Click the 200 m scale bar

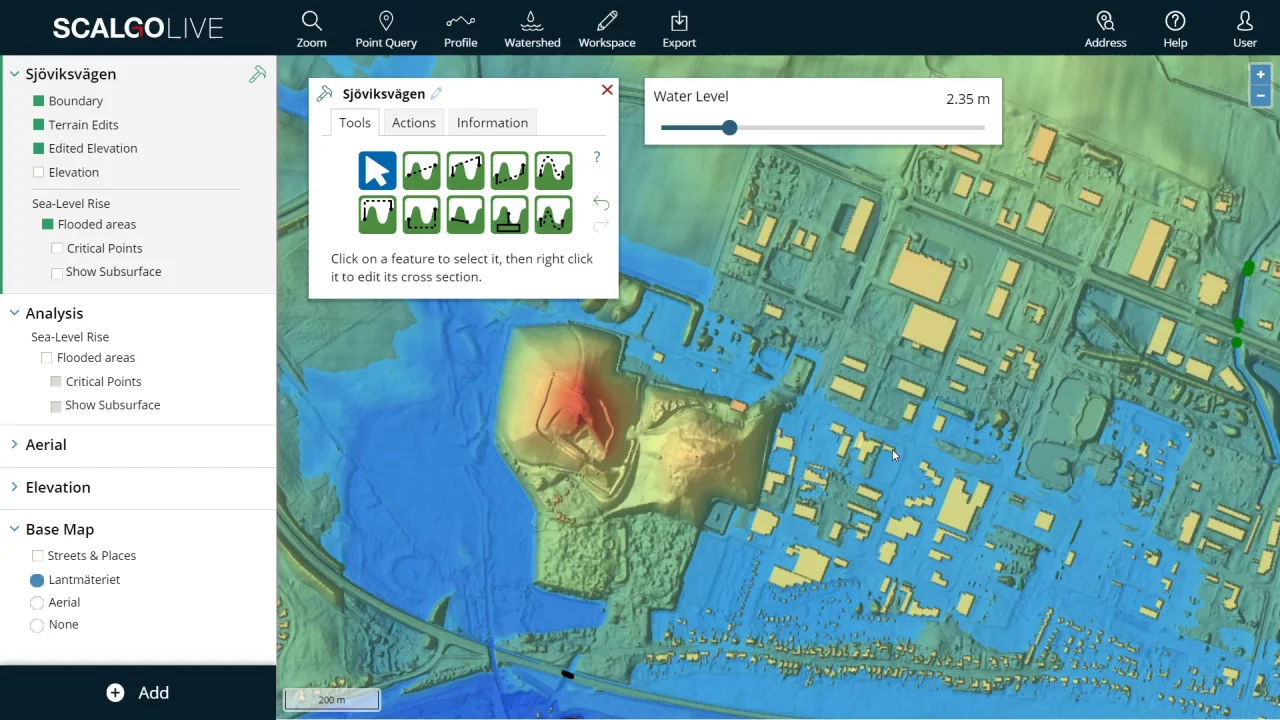[332, 700]
